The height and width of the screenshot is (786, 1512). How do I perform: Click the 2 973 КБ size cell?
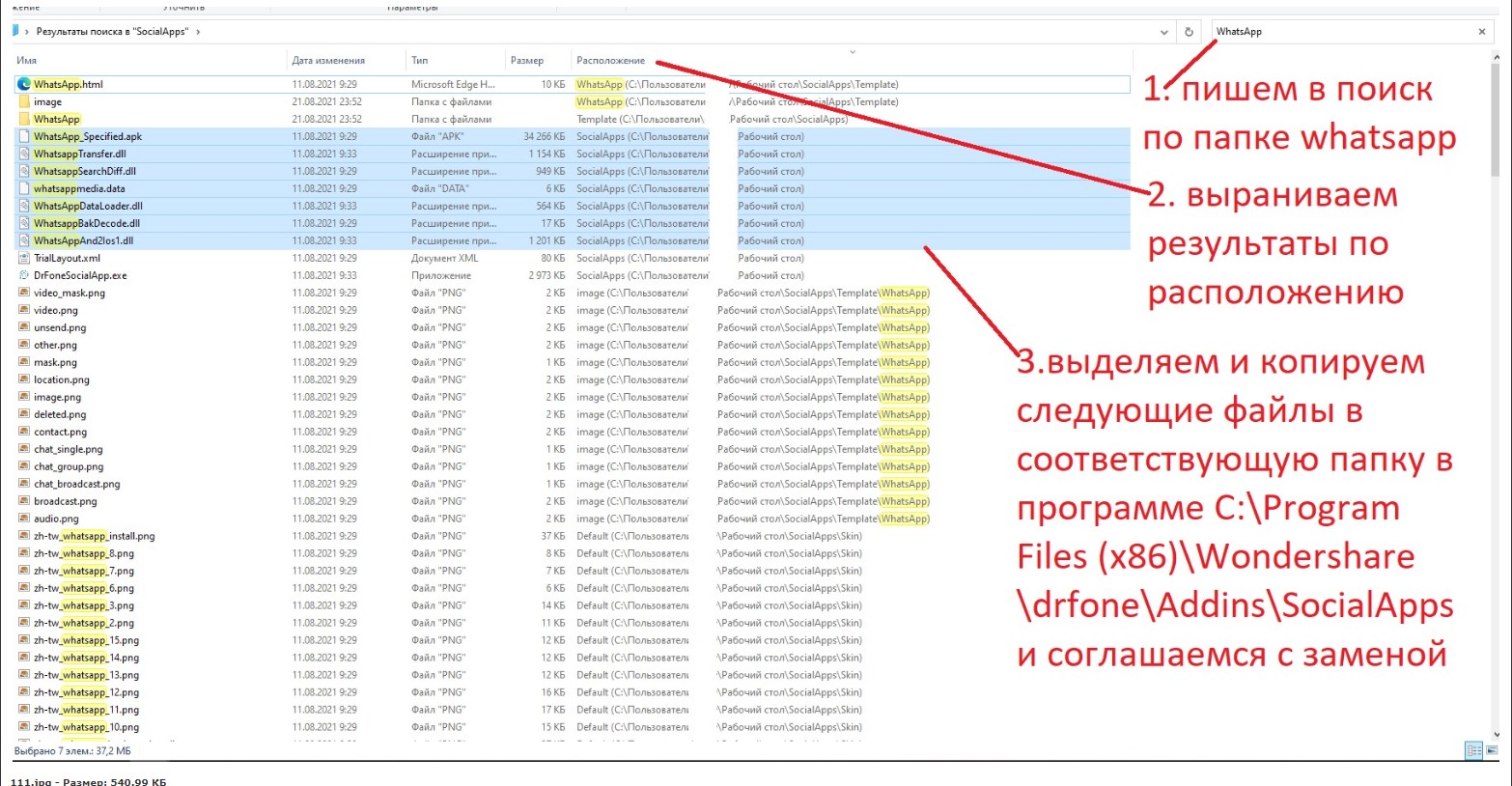pyautogui.click(x=546, y=275)
